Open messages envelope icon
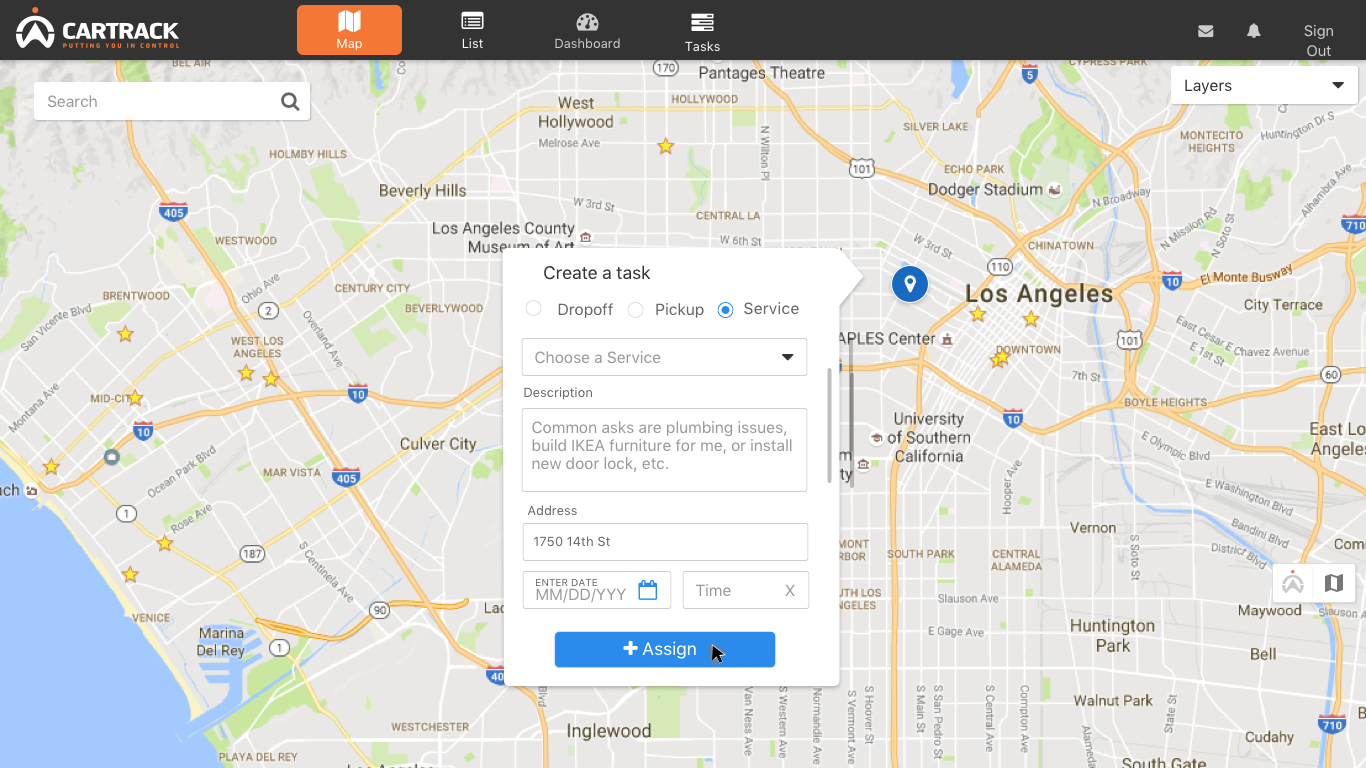 coord(1206,31)
